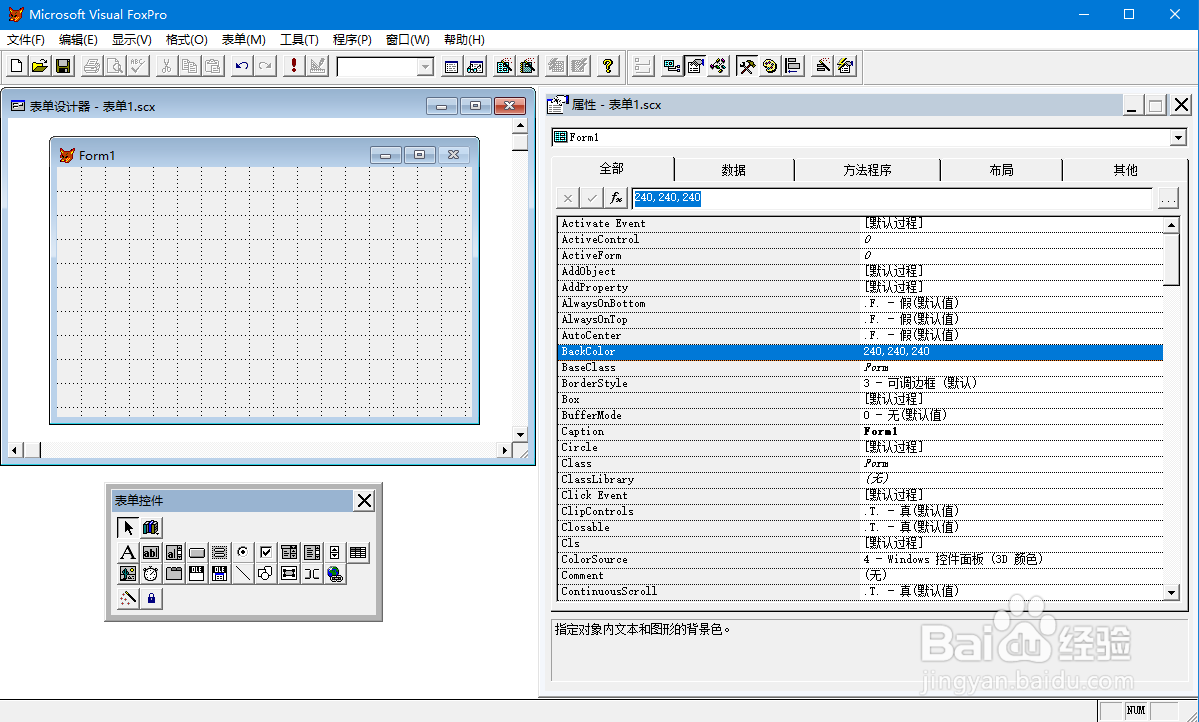This screenshot has width=1199, height=722.
Task: Click the down arrow of properties list scrollbar
Action: tap(1171, 592)
